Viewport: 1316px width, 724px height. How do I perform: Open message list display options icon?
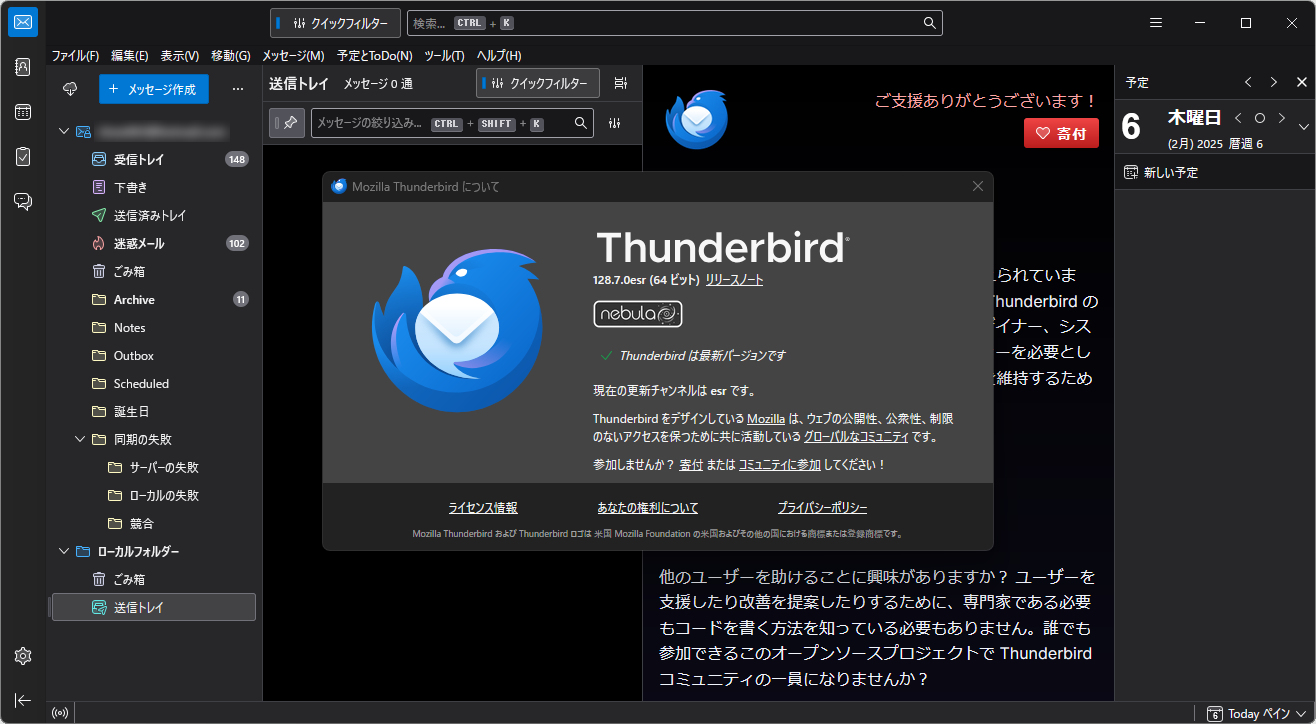[620, 83]
